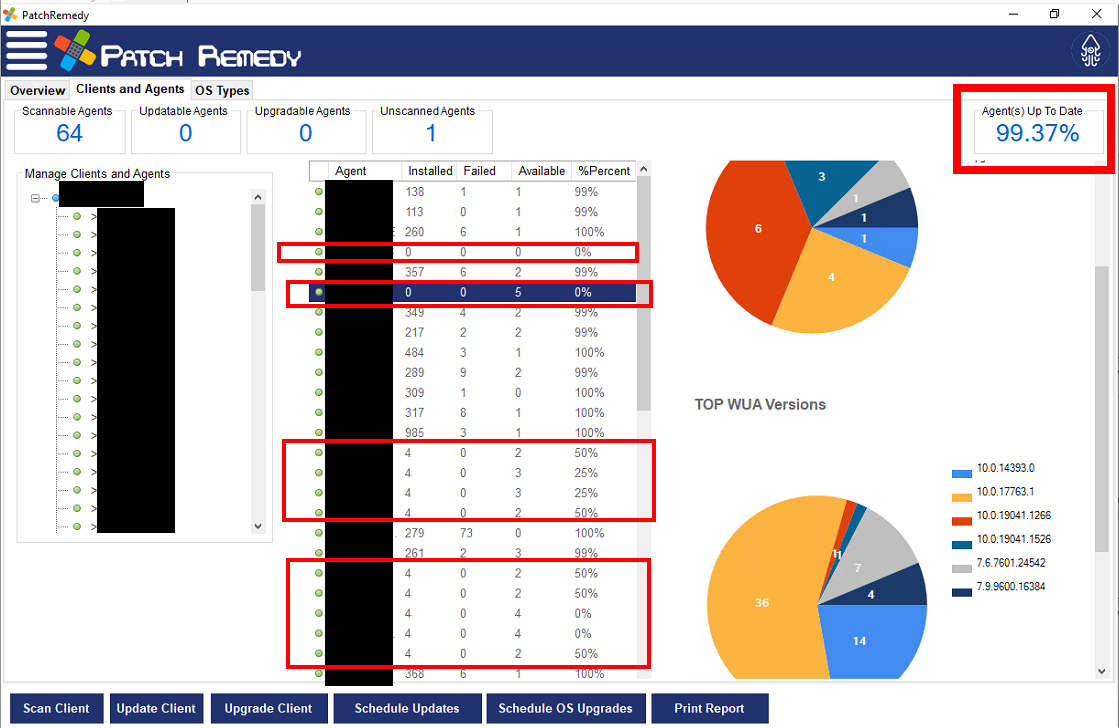Sort table by %Percent column header
This screenshot has height=728, width=1119.
point(604,171)
